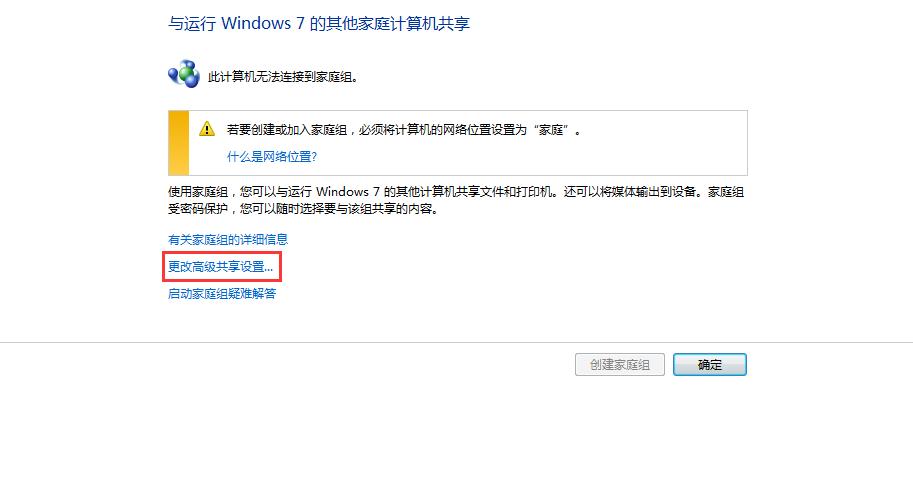Click the horizontal separator line above the buttons
Screen dimensions: 913x496
click(456, 342)
